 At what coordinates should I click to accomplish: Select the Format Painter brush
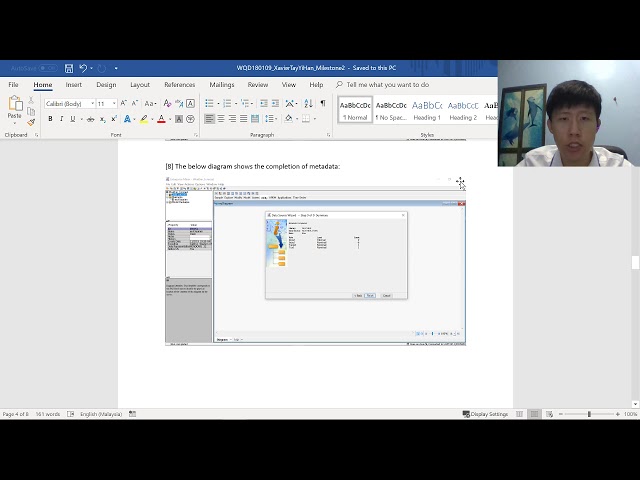(31, 122)
